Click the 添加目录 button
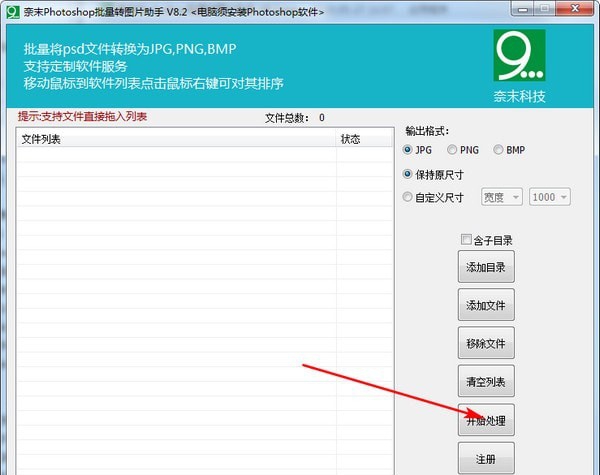 (486, 267)
